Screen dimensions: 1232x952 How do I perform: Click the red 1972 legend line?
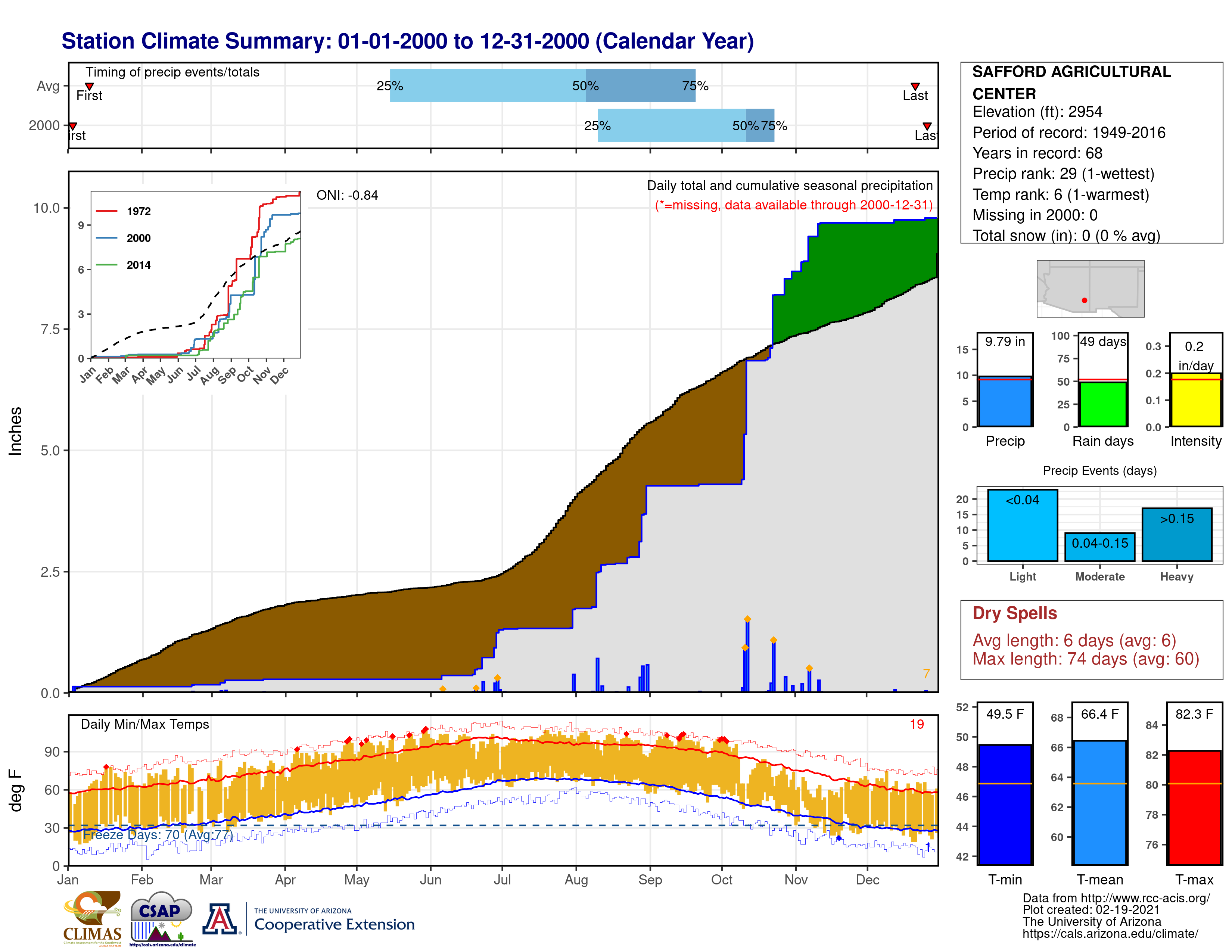pyautogui.click(x=107, y=211)
